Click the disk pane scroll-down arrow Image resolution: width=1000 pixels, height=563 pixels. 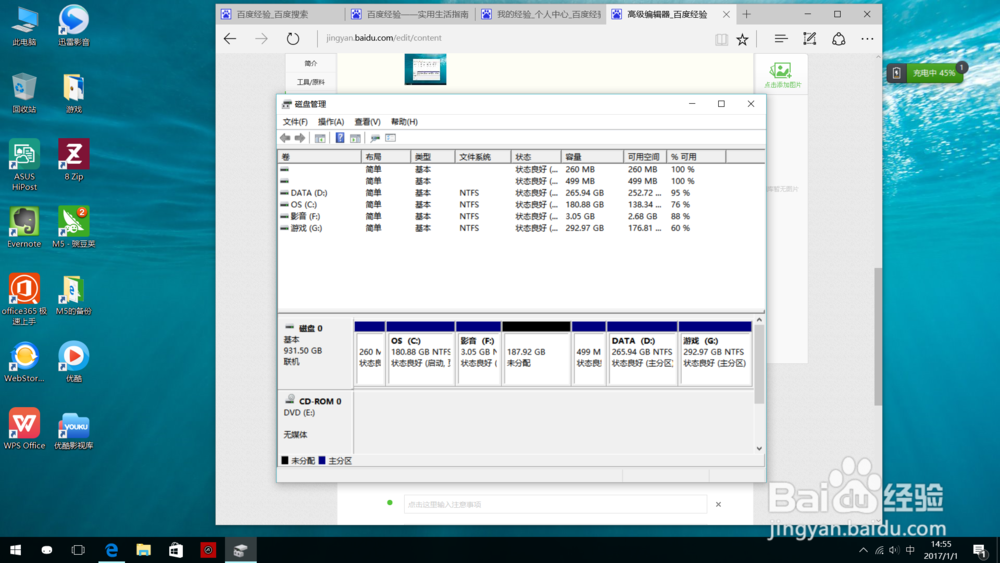[759, 448]
